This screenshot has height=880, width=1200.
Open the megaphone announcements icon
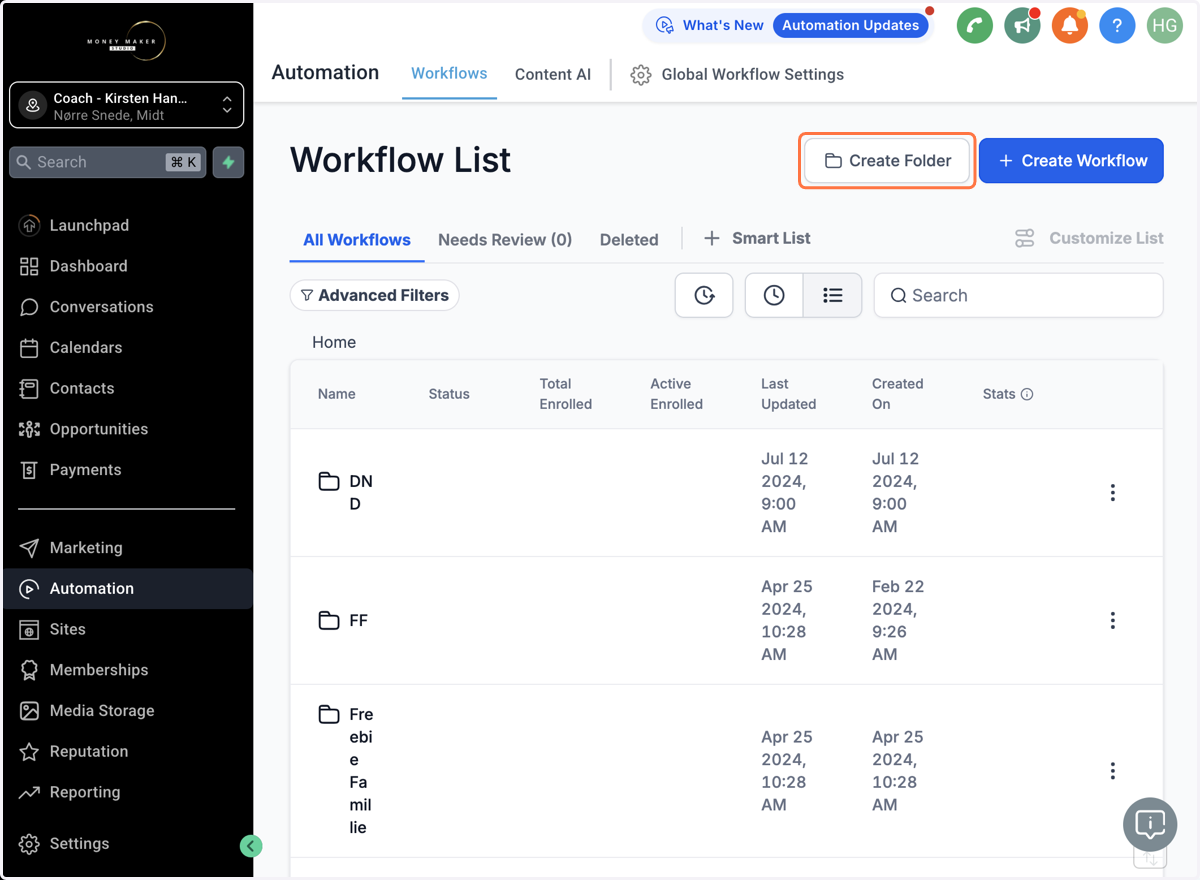point(1022,26)
